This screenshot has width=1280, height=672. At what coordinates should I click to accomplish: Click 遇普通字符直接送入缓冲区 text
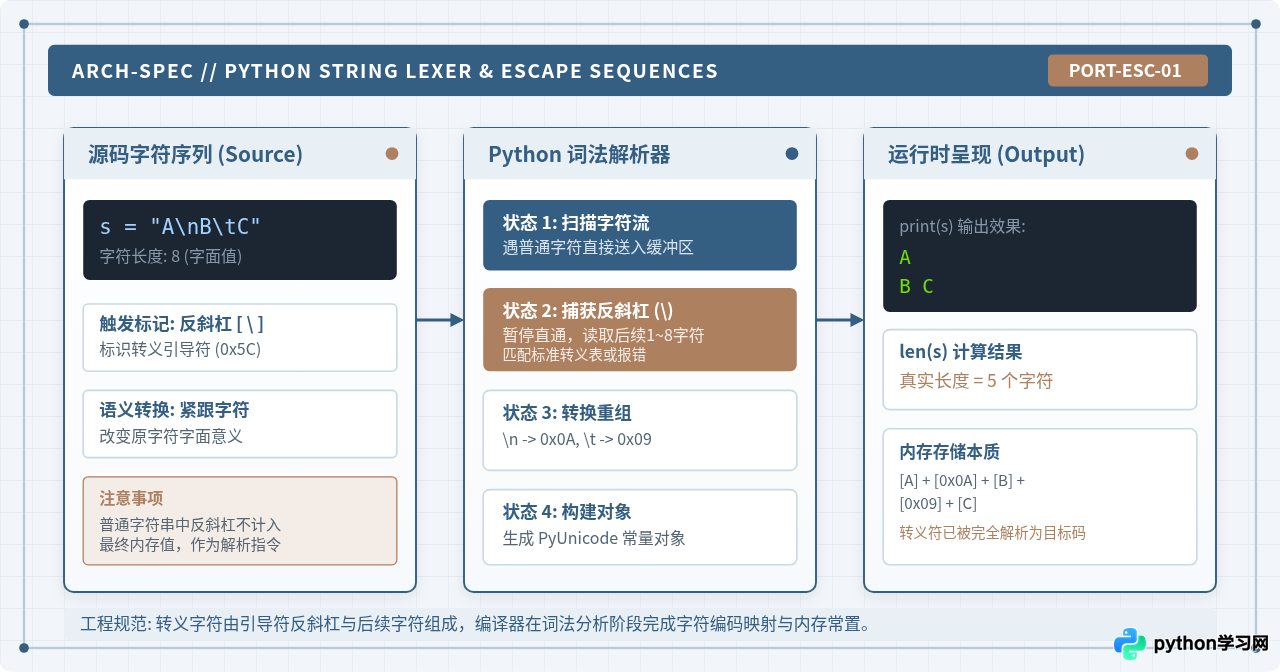597,246
